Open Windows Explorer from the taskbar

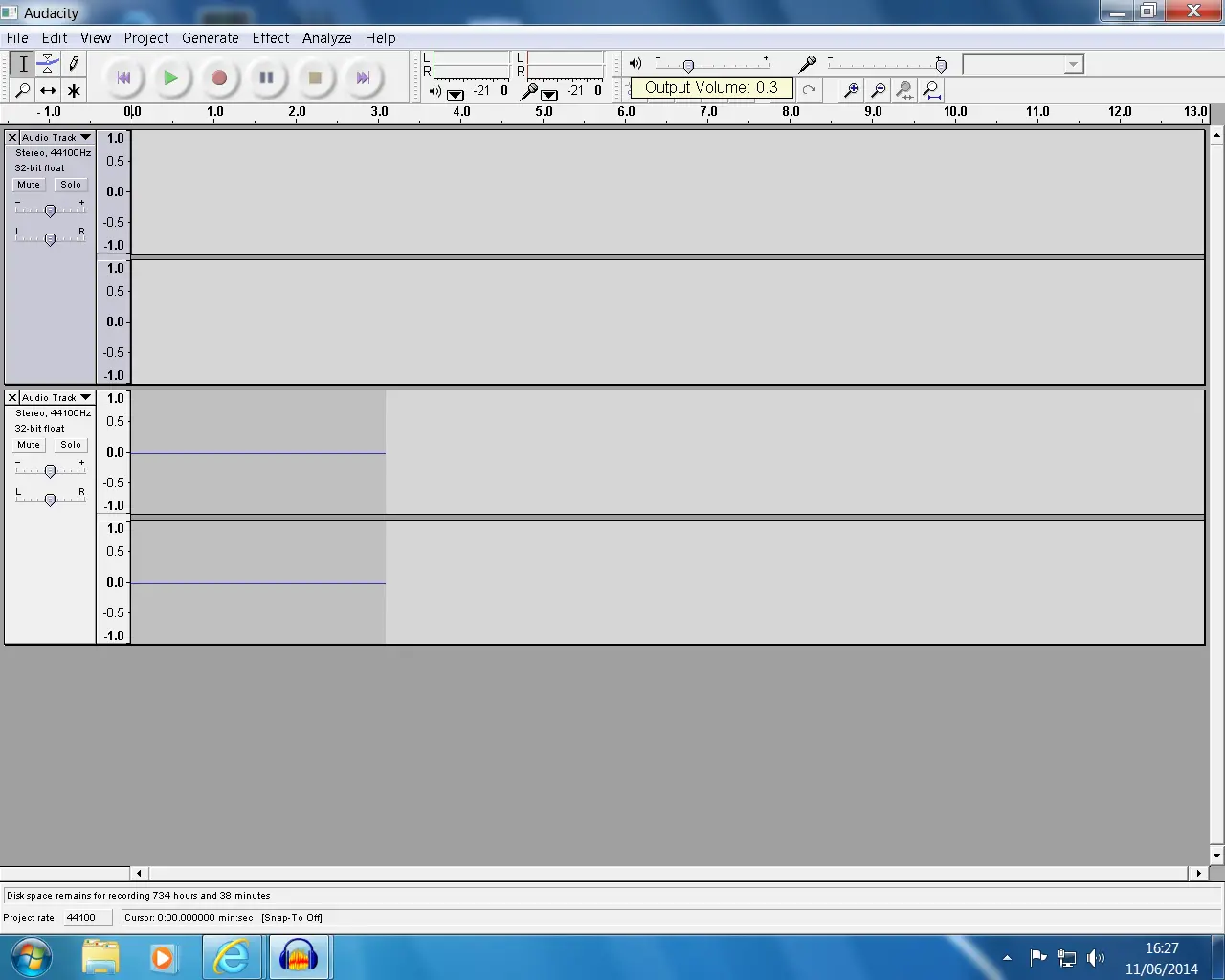pyautogui.click(x=100, y=957)
